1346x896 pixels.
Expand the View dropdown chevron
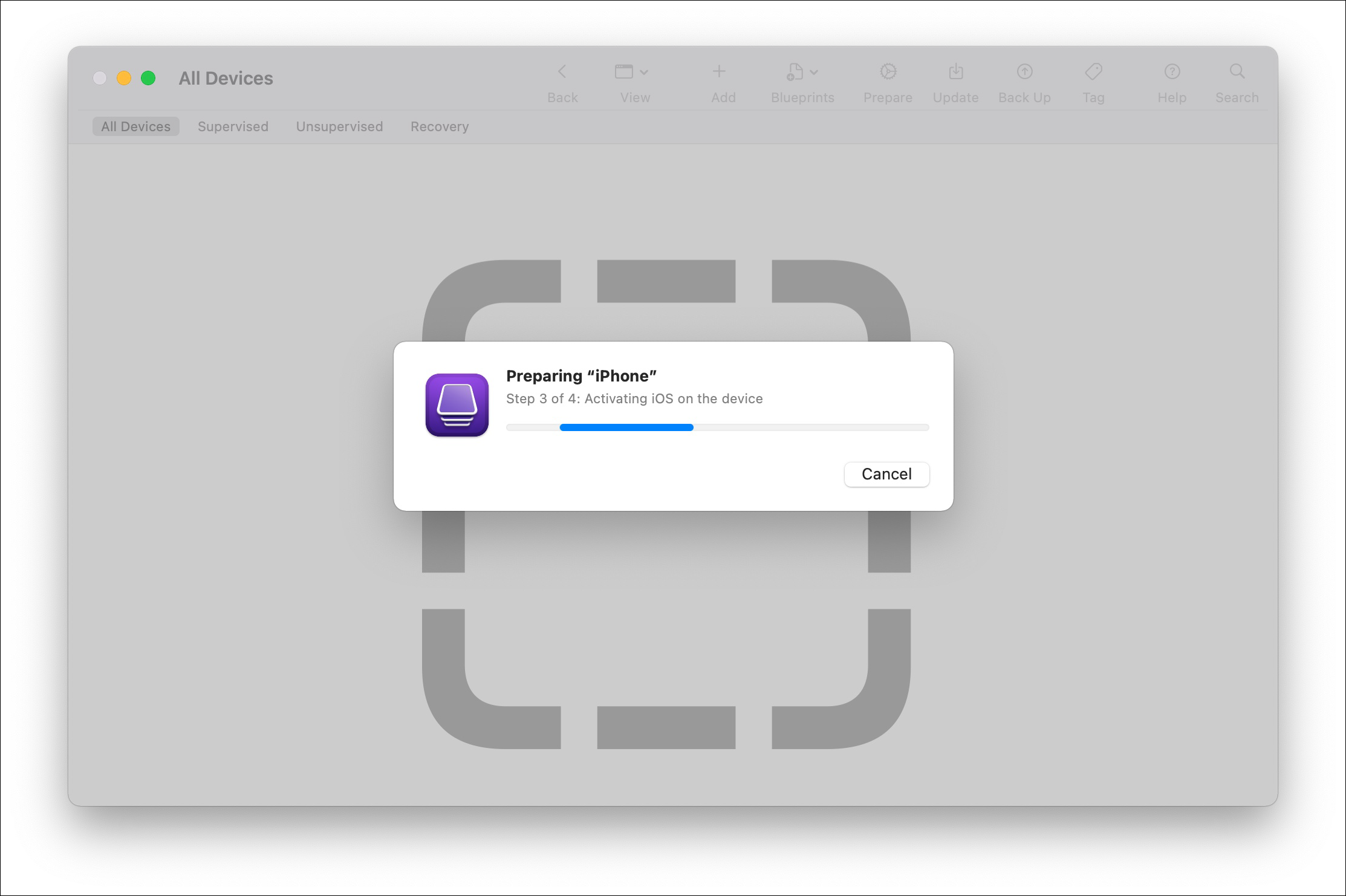pos(644,73)
